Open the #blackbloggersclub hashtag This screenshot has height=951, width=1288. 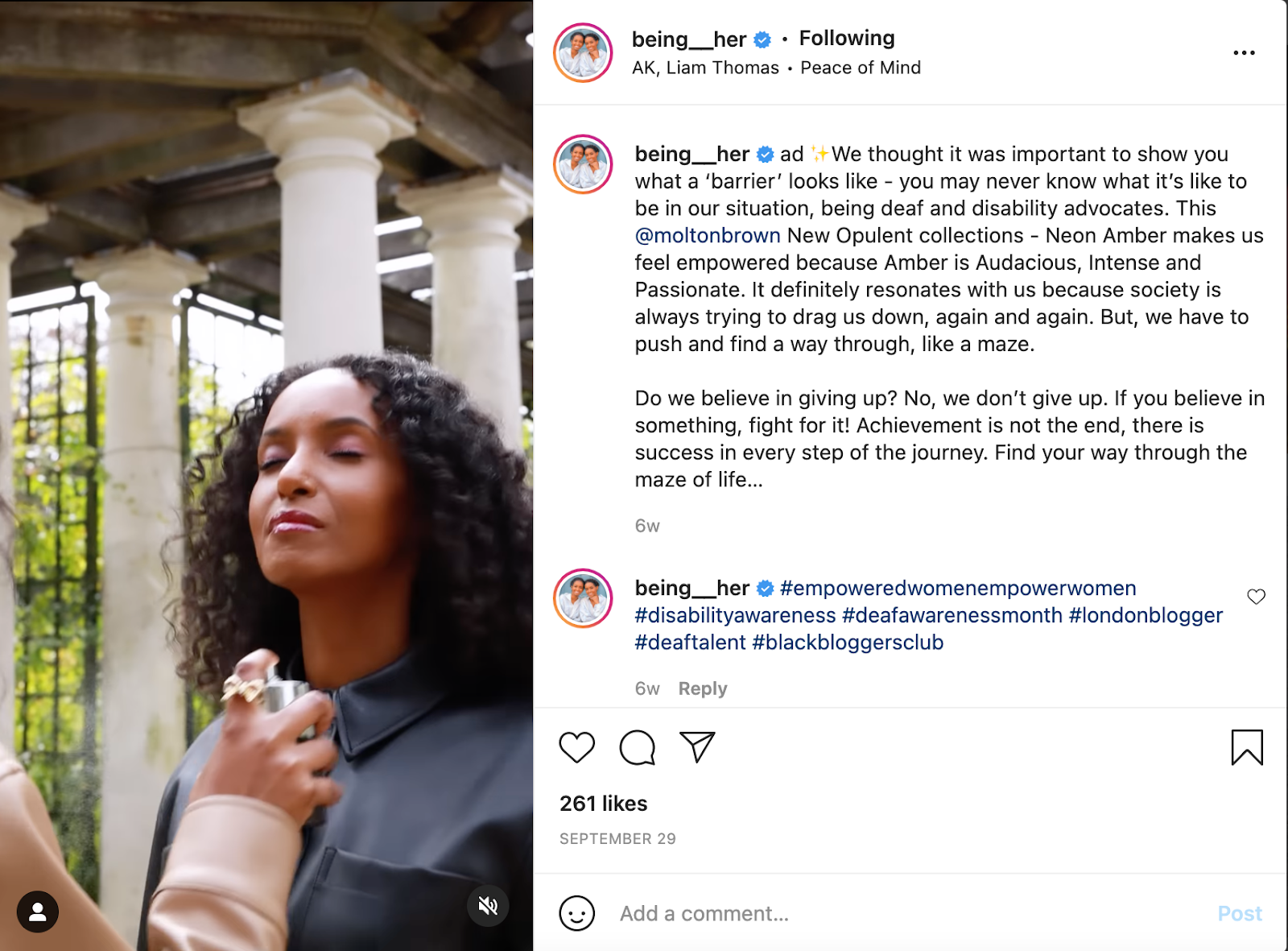848,643
